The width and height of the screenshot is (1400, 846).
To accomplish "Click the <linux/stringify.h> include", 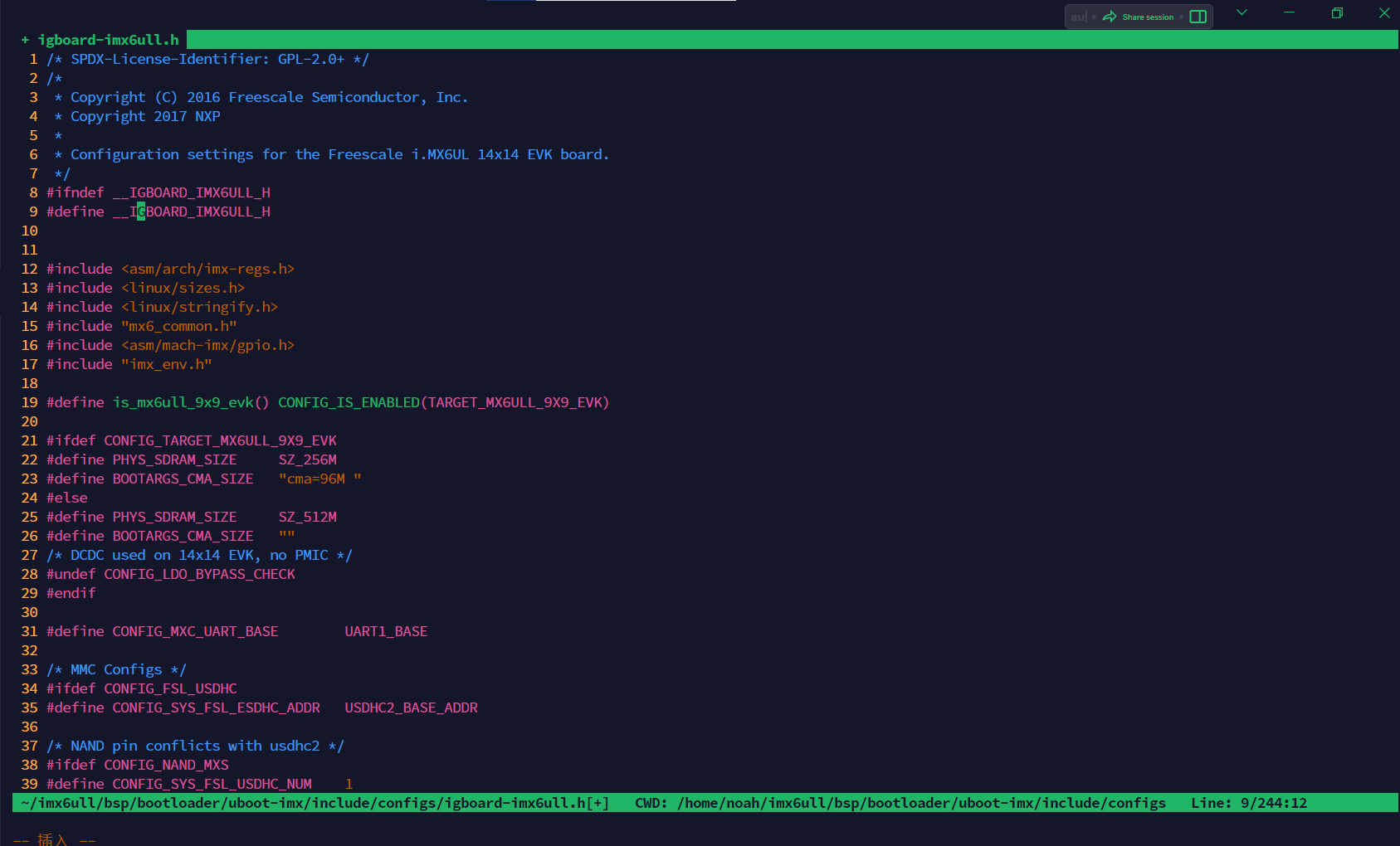I will pos(199,307).
